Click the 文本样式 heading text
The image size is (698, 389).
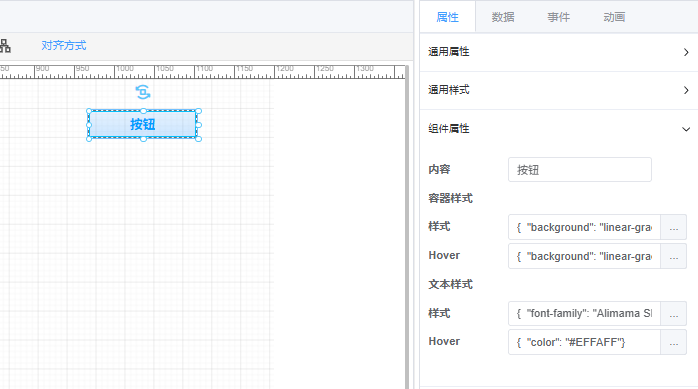pos(450,284)
